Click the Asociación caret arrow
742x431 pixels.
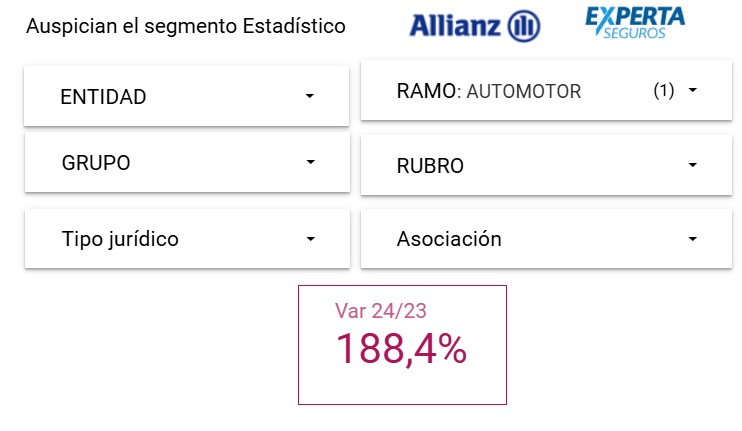click(x=692, y=239)
